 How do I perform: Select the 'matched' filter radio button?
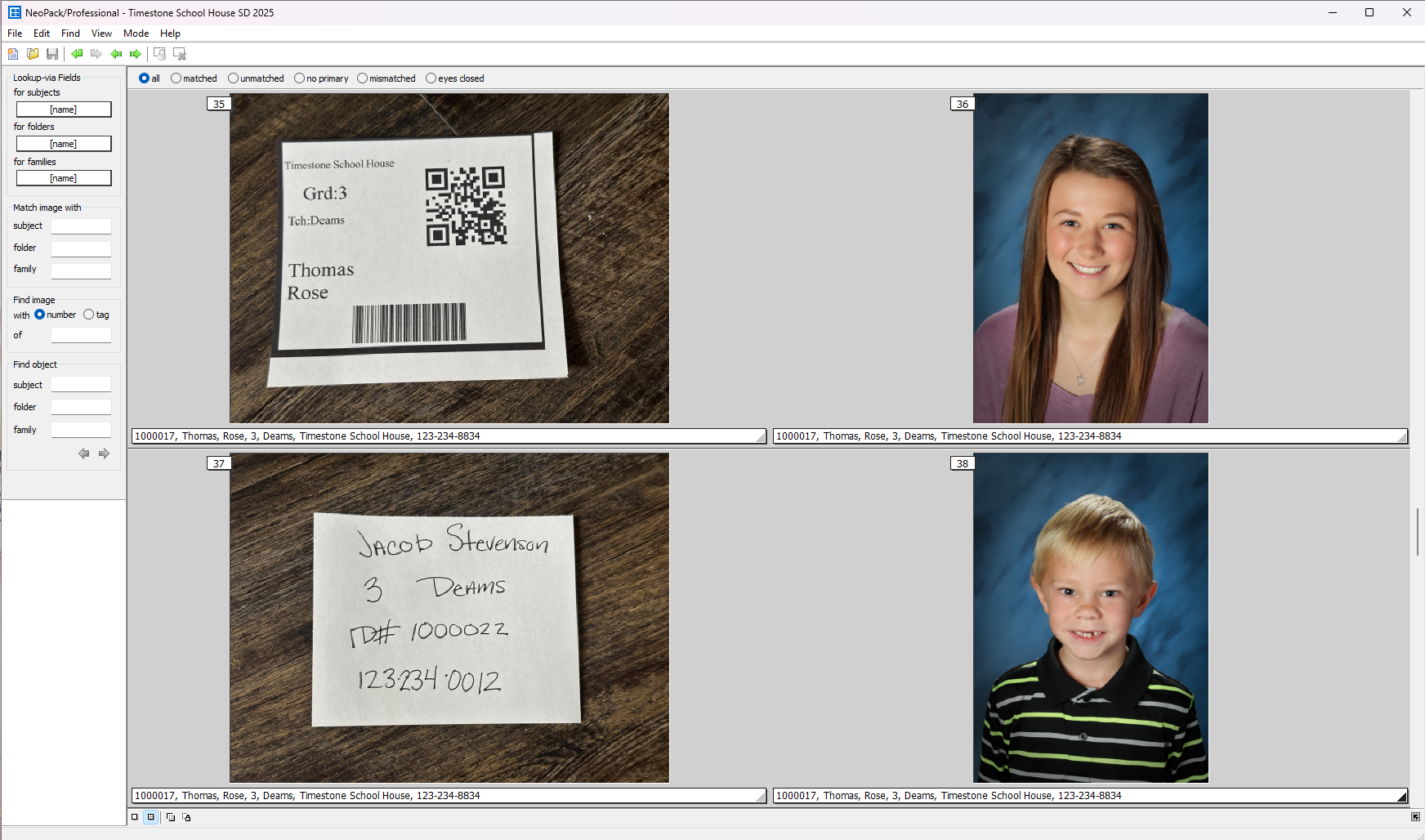click(x=176, y=78)
